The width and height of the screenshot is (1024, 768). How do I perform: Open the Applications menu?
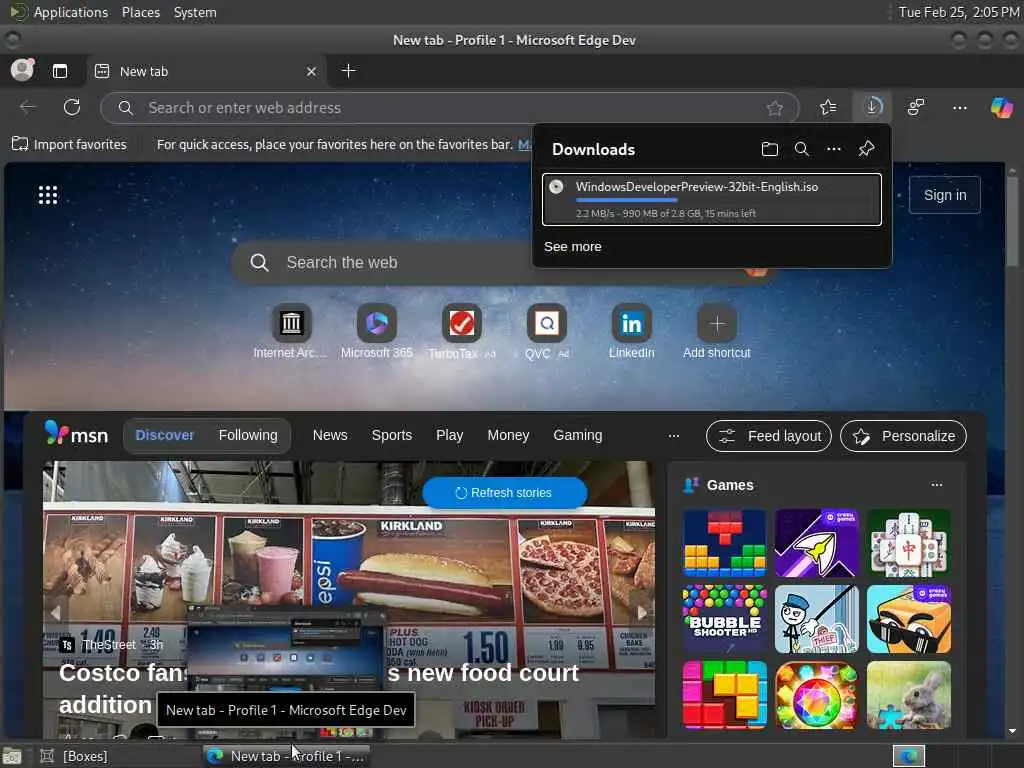[x=71, y=12]
